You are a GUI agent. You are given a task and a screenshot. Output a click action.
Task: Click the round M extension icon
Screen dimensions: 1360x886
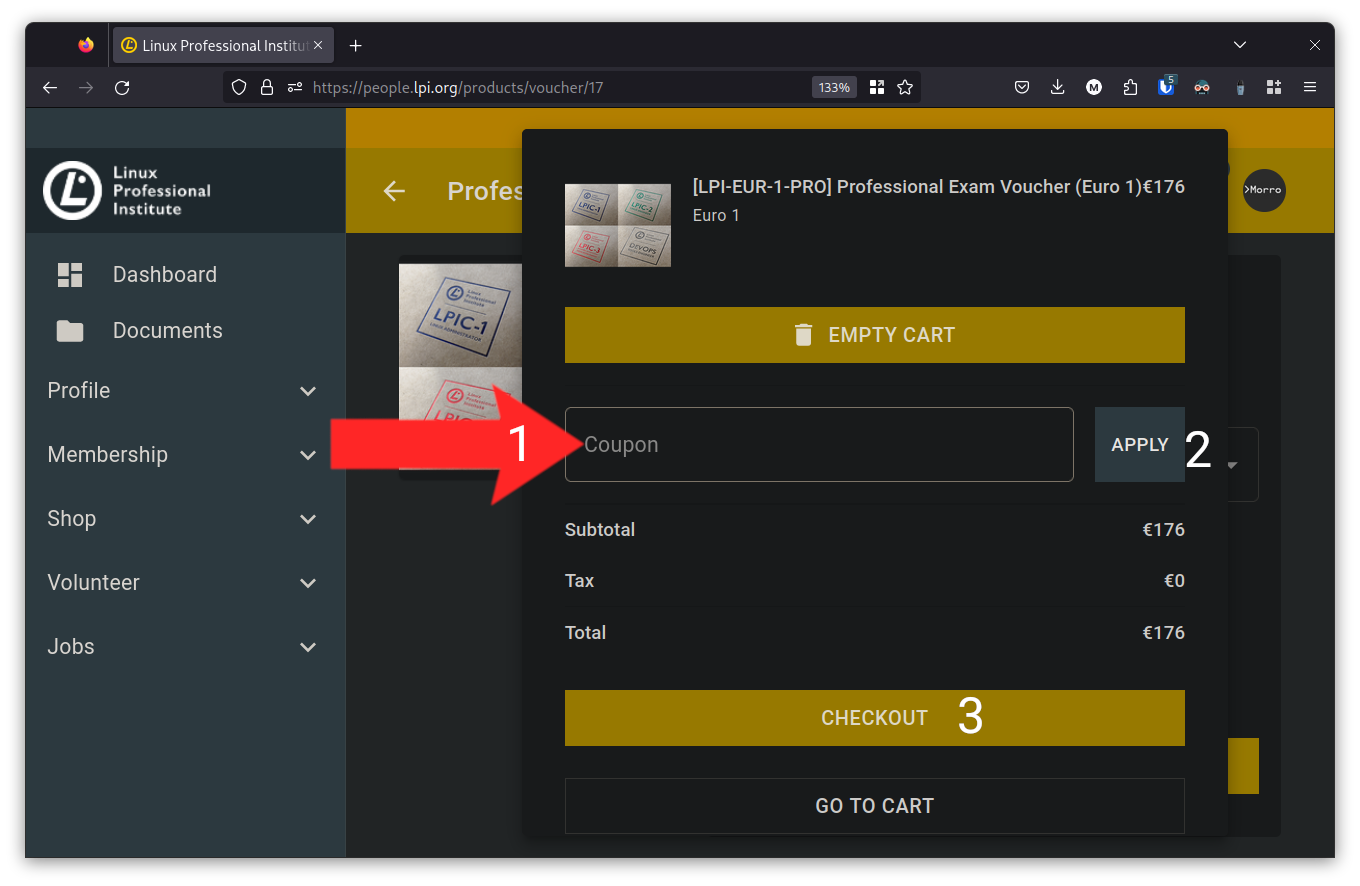1094,88
